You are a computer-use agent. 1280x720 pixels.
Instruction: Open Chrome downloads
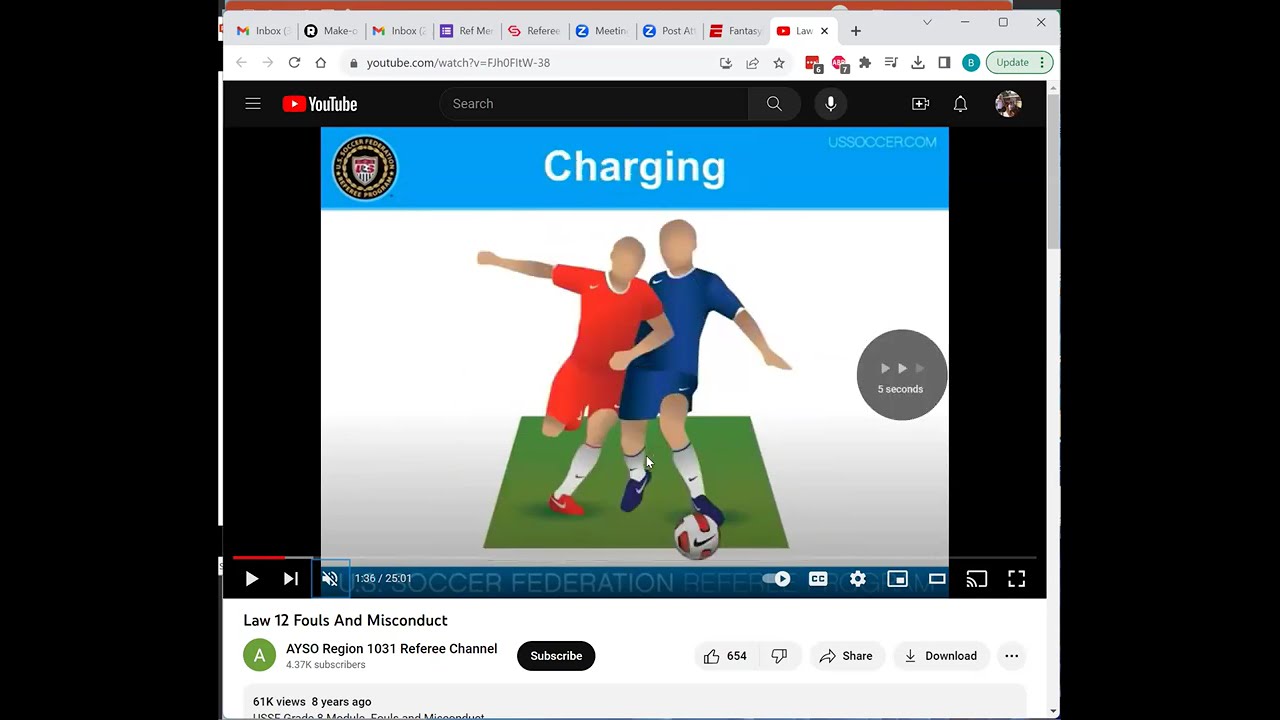[918, 63]
